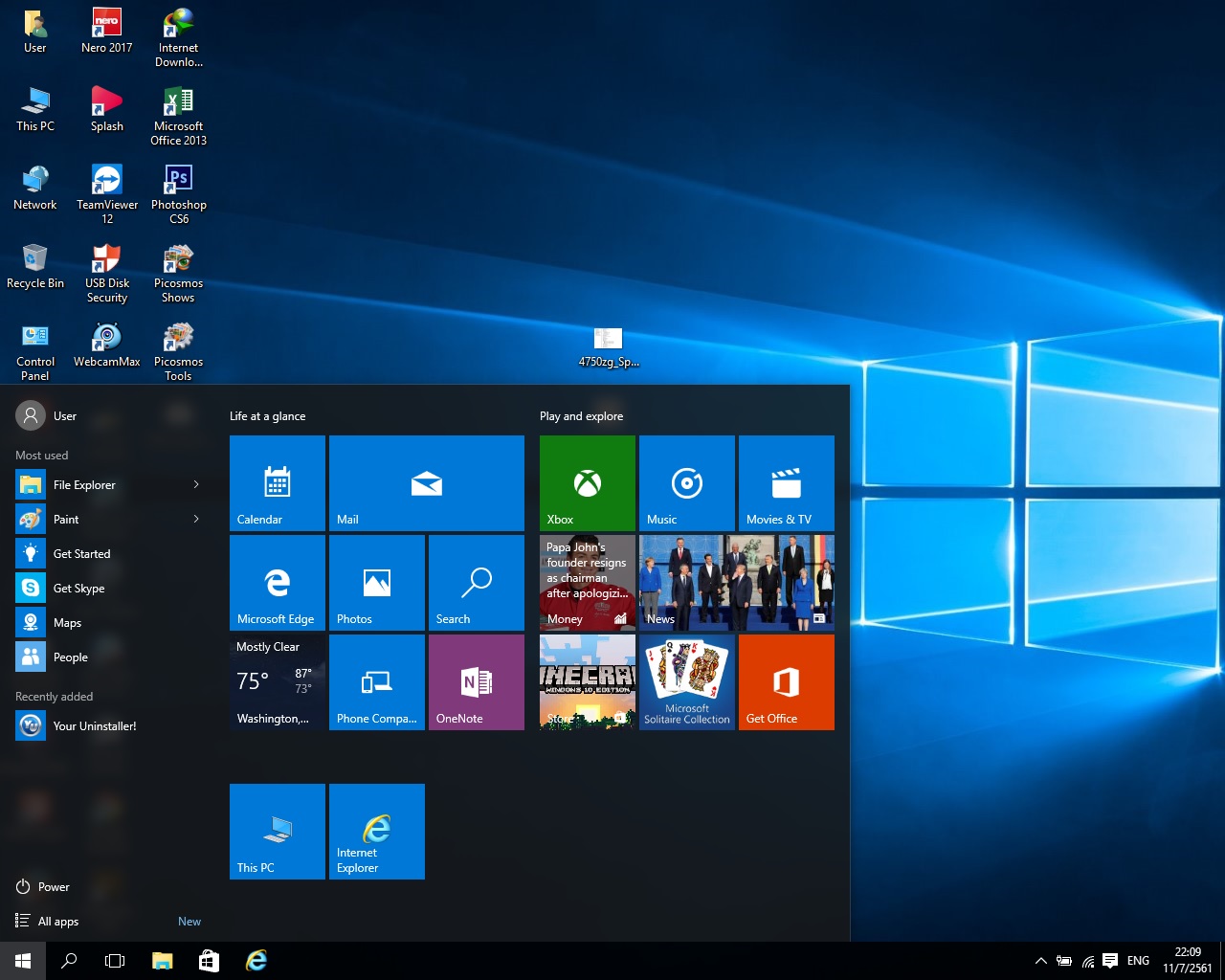Click the battery tray icon

[1064, 961]
